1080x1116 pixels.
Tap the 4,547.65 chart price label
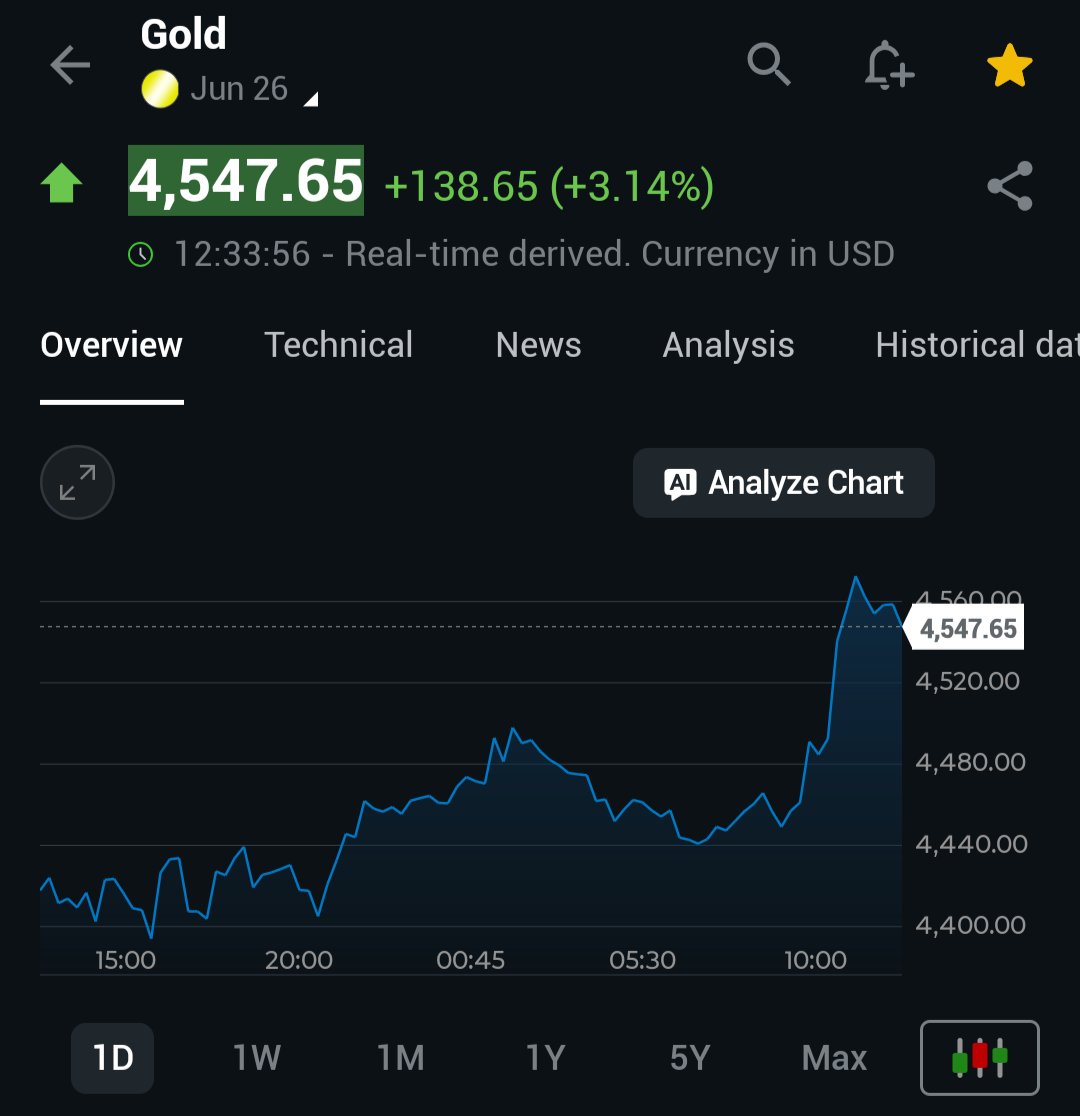tap(964, 628)
